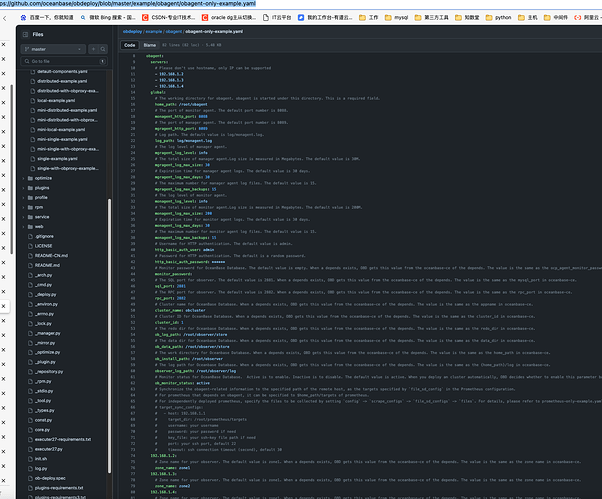
Task: Open init.sh in file tree
Action: coord(41,459)
